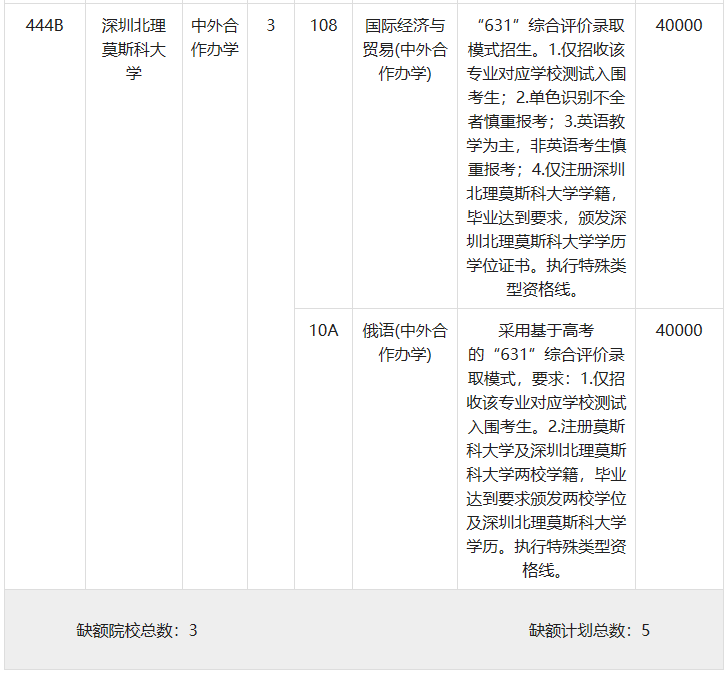This screenshot has height=674, width=726.
Task: Click the remarks cell for 国际经济与贸易
Action: pyautogui.click(x=546, y=157)
